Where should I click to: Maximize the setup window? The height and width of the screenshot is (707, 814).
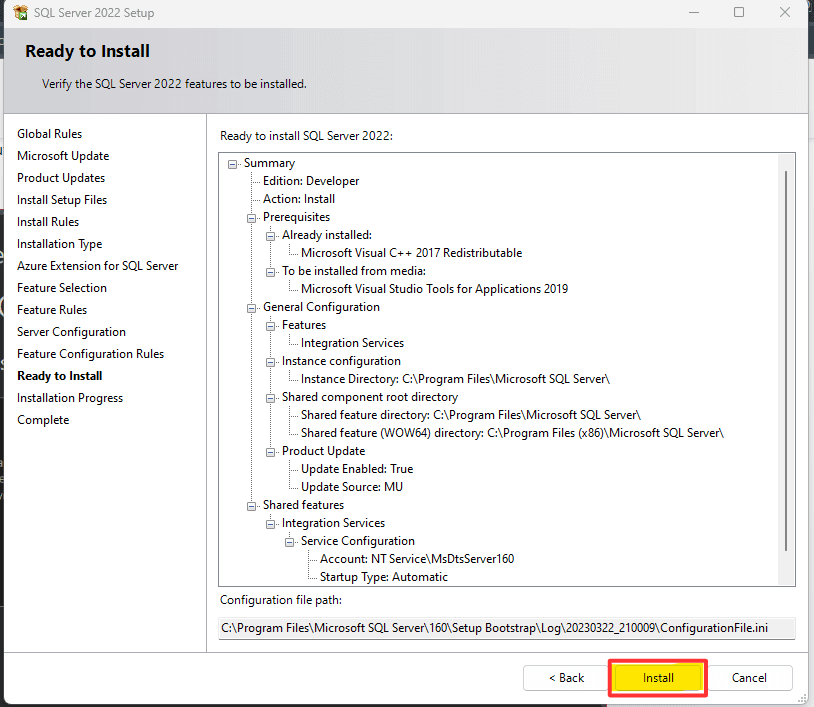[739, 12]
